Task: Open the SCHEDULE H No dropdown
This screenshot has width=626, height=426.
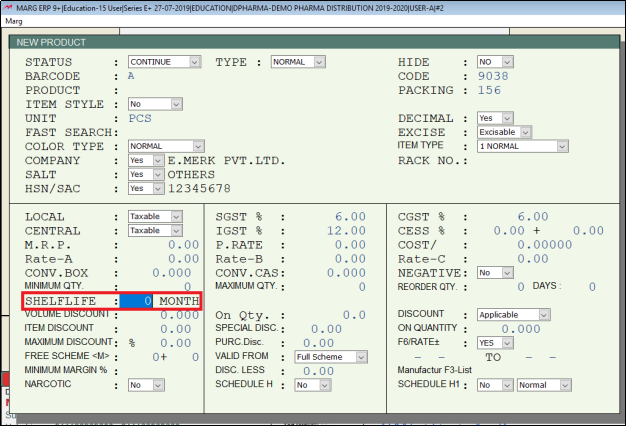Action: pos(313,385)
